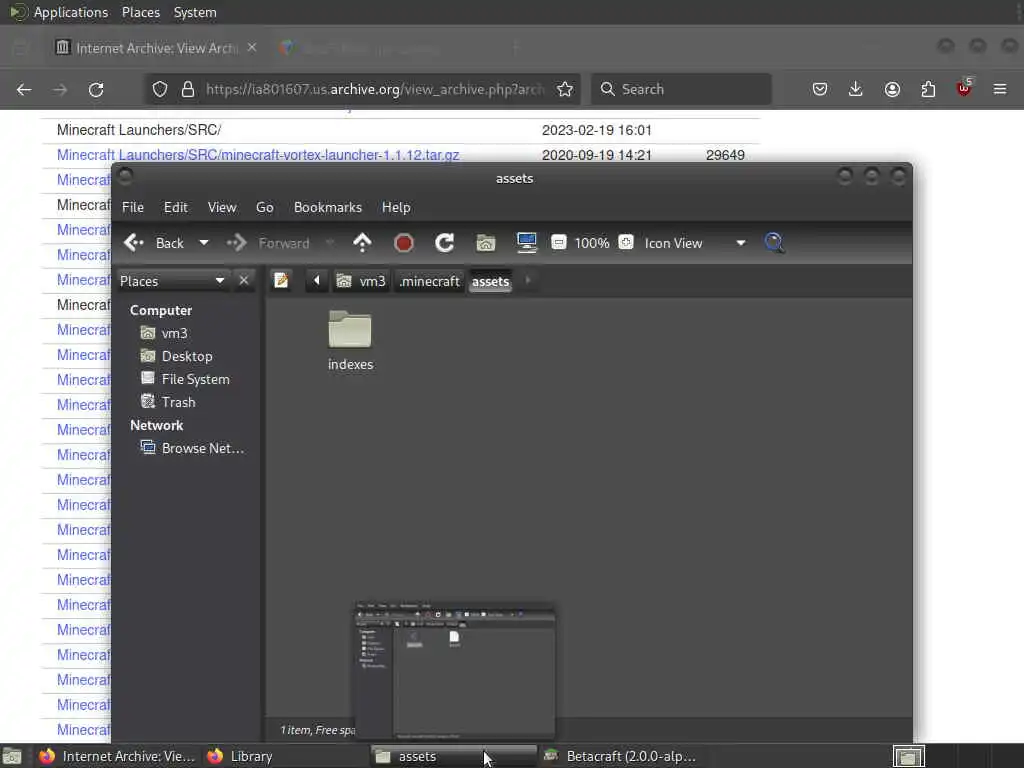Screen dimensions: 1024x768
Task: Open the System menu in the top panel
Action: point(195,12)
